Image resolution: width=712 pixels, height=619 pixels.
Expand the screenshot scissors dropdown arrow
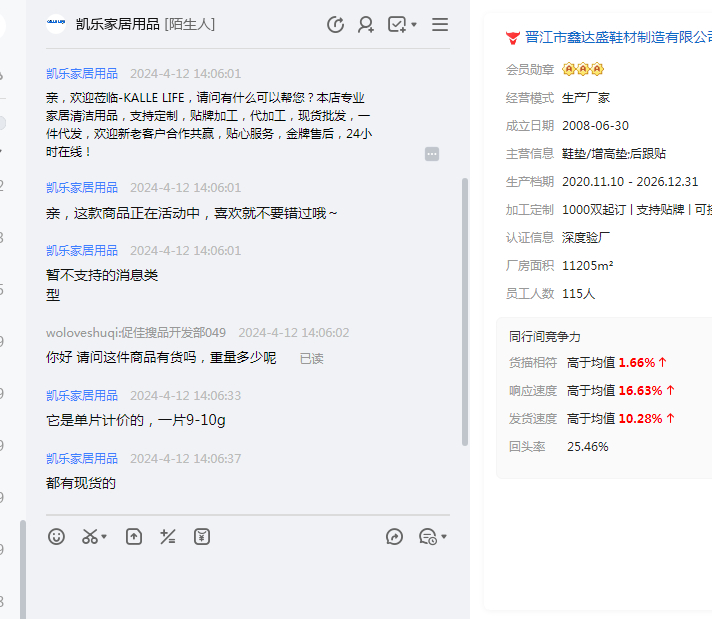104,538
